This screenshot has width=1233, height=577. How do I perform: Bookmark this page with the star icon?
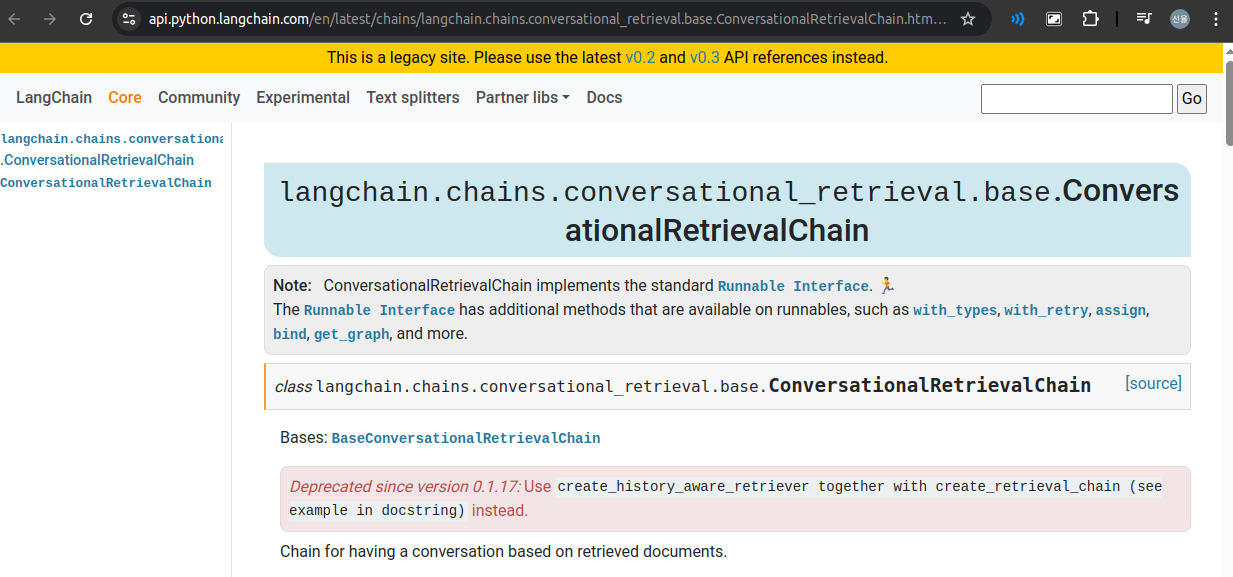[x=968, y=19]
